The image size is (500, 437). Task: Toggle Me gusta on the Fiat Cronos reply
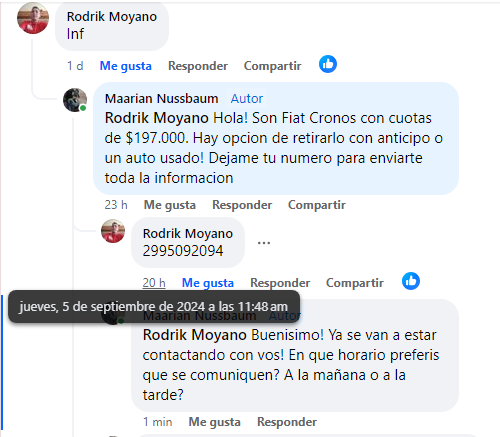pos(170,205)
